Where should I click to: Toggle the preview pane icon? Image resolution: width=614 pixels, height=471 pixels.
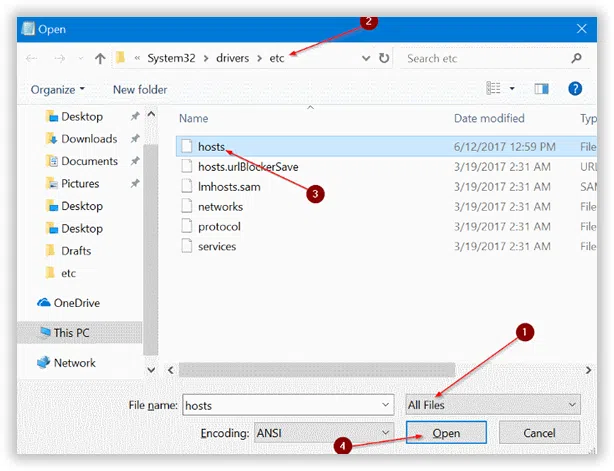coord(542,89)
